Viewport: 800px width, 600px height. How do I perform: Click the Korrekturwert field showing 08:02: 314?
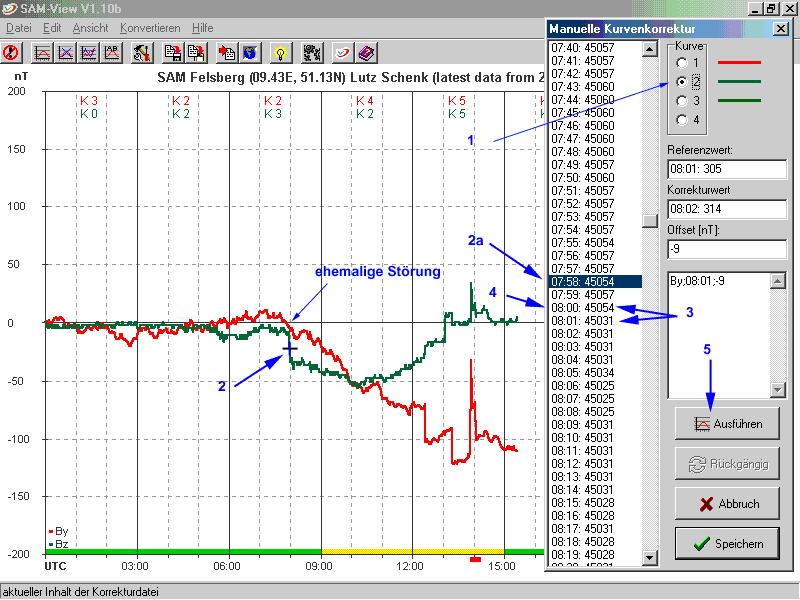click(727, 209)
